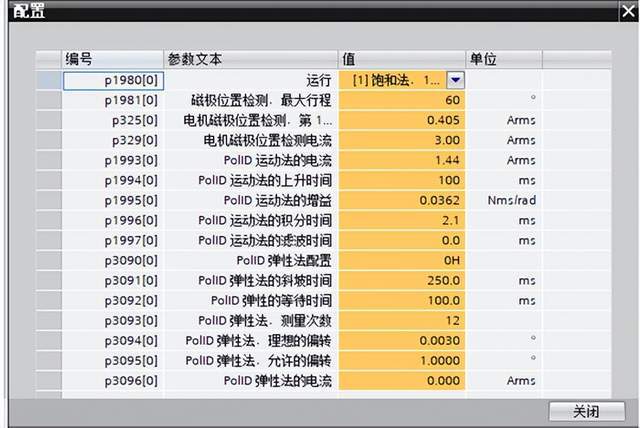The height and width of the screenshot is (428, 640).
Task: Click PolID 弹性法. 测量次数 text
Action: tap(265, 320)
